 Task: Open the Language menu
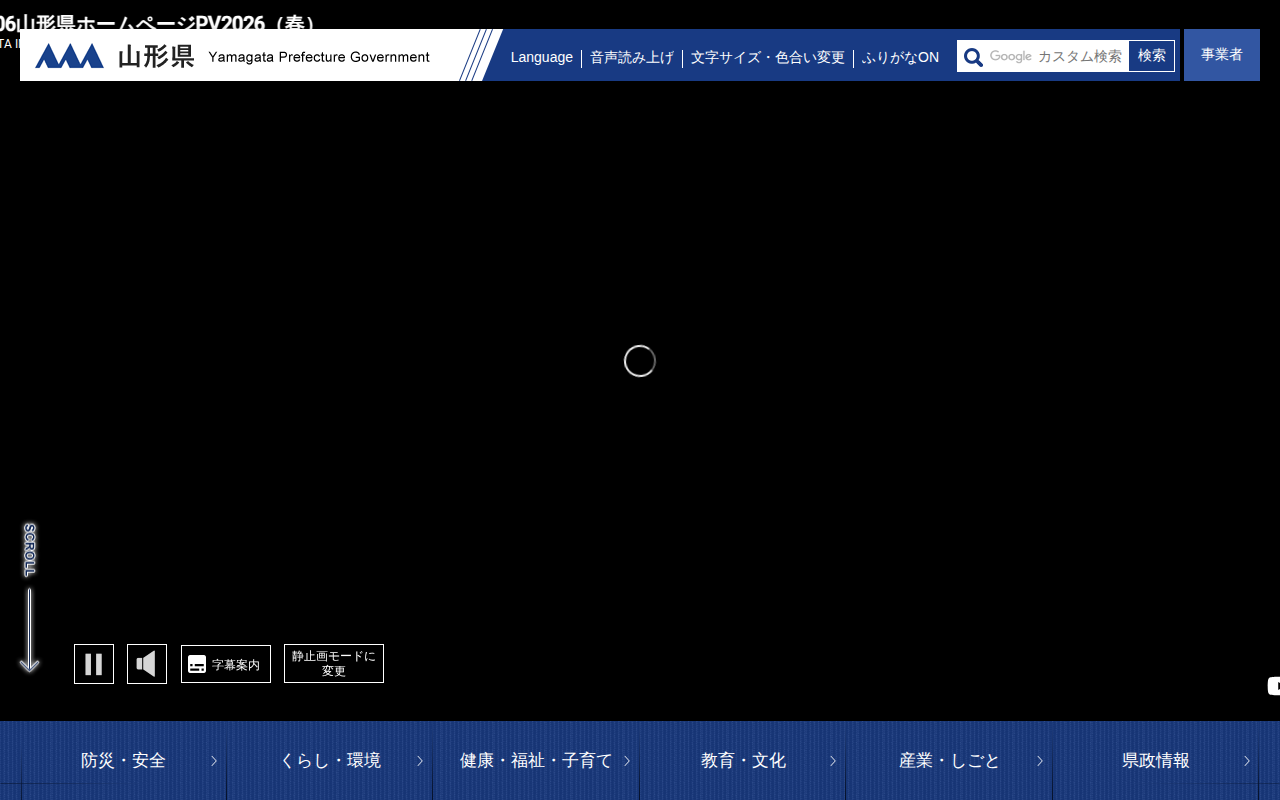542,57
